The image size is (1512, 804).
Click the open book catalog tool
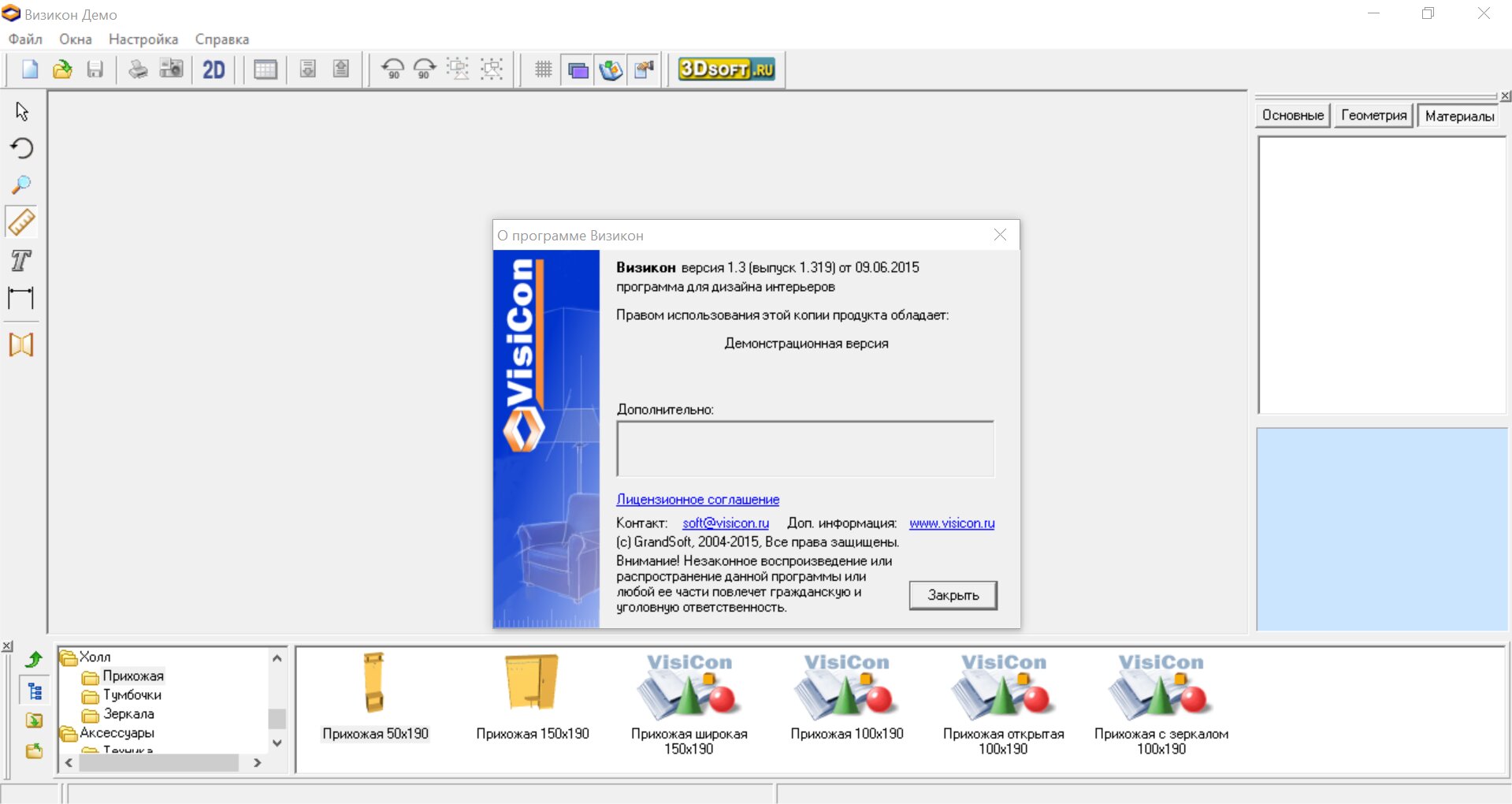click(21, 344)
